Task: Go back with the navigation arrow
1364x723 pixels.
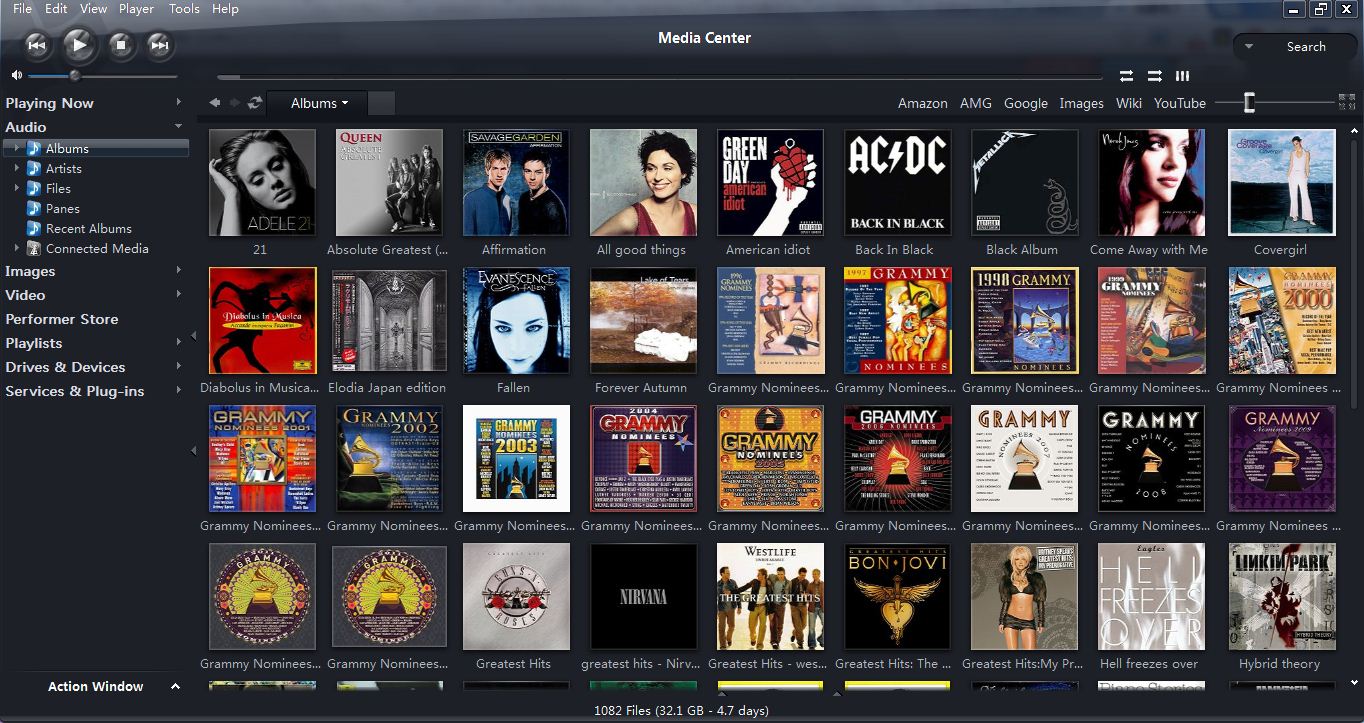Action: 215,103
